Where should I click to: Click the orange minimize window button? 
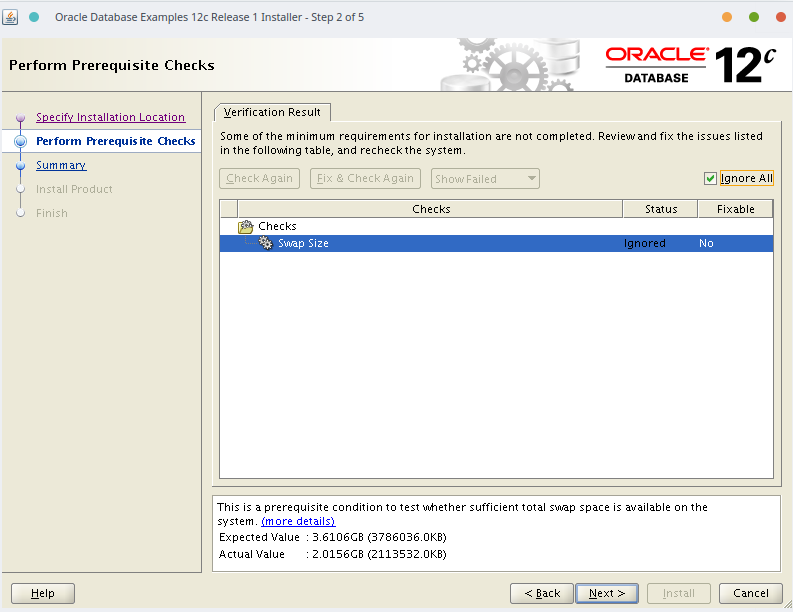(727, 17)
